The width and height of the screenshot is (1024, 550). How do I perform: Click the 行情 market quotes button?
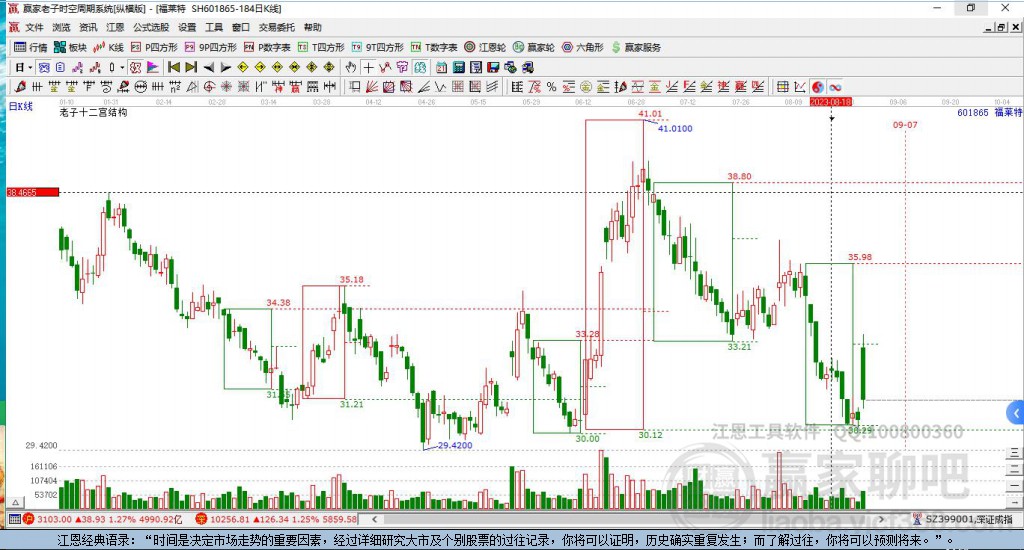31,47
